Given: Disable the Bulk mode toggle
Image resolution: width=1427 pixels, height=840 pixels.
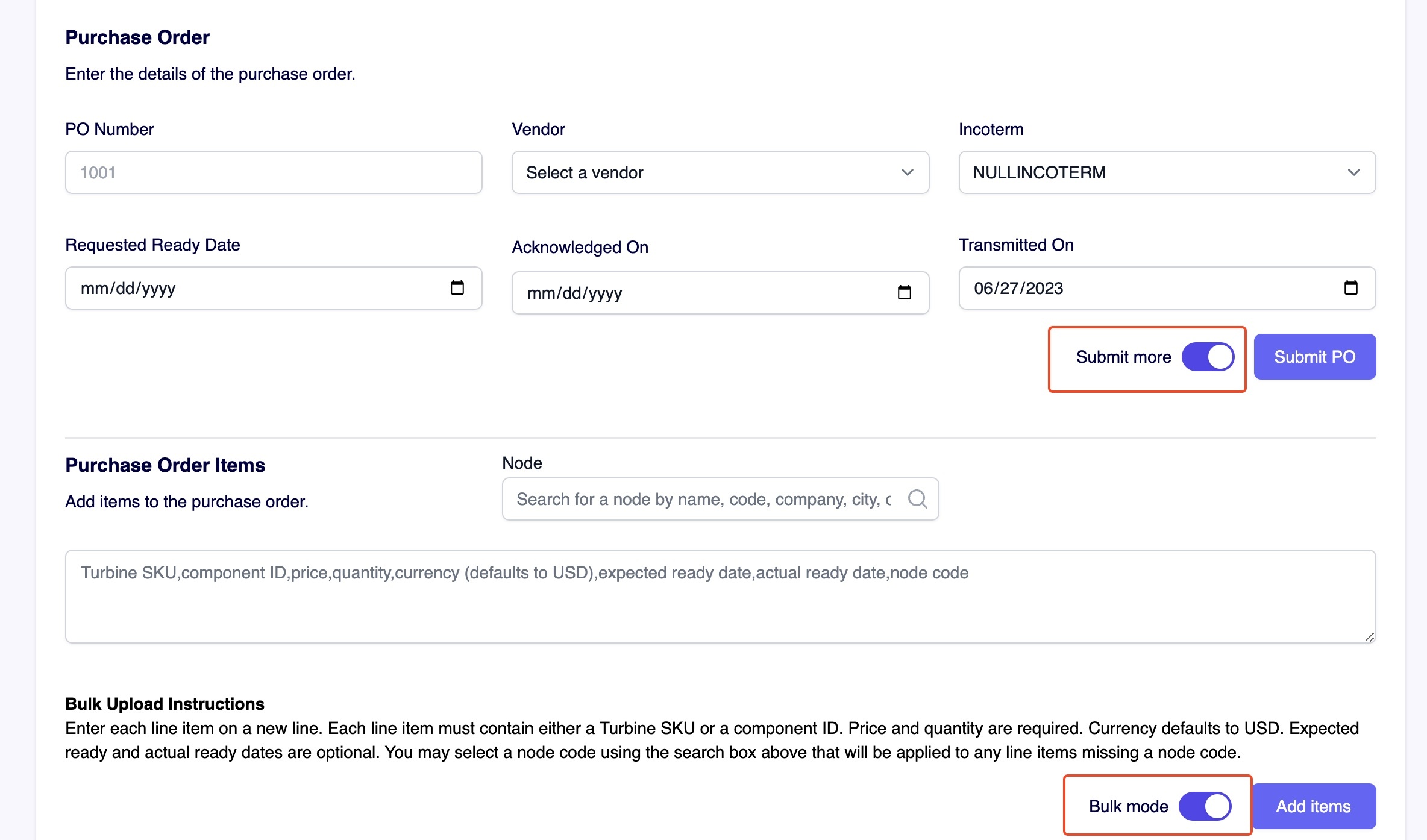Looking at the screenshot, I should click(x=1205, y=806).
